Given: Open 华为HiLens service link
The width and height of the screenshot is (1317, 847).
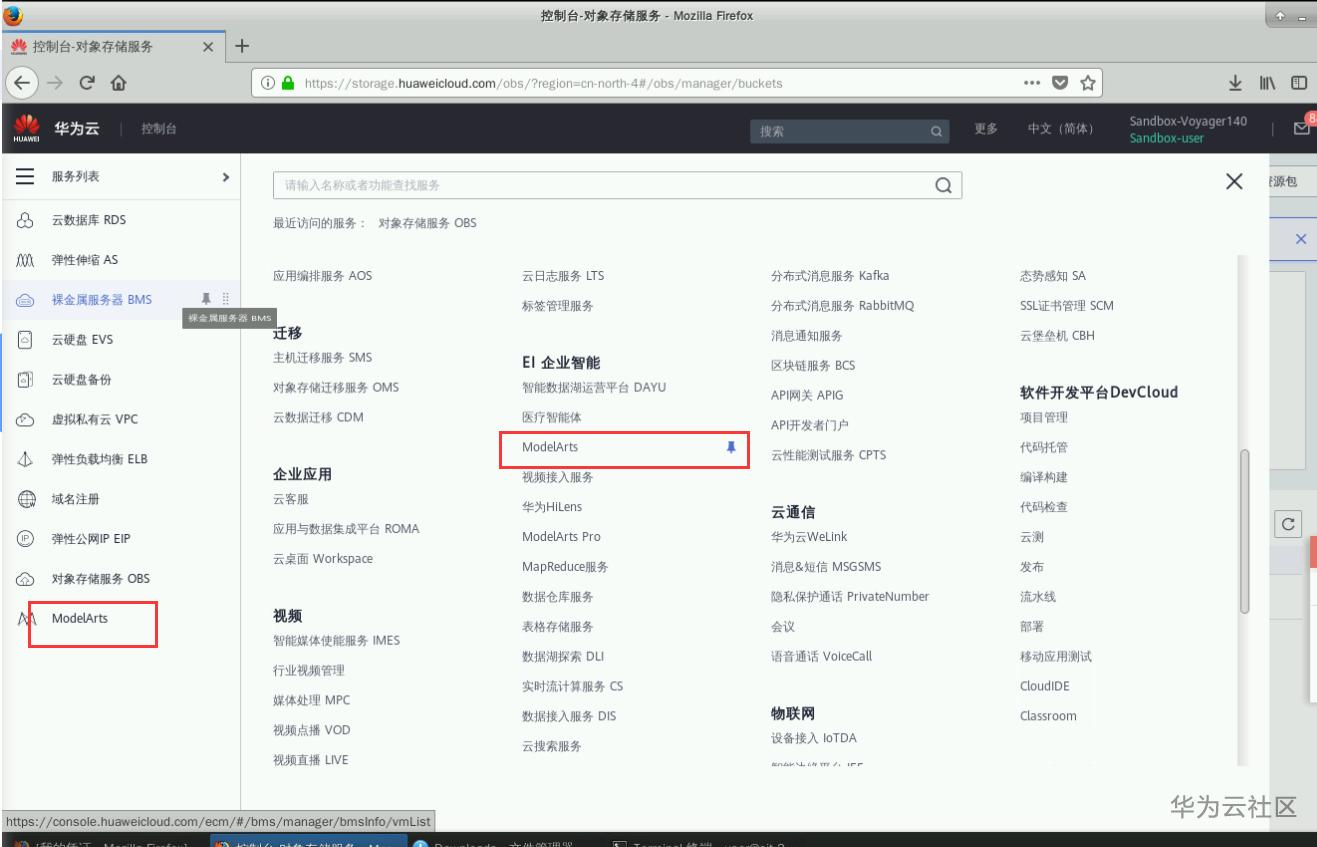Looking at the screenshot, I should [552, 507].
